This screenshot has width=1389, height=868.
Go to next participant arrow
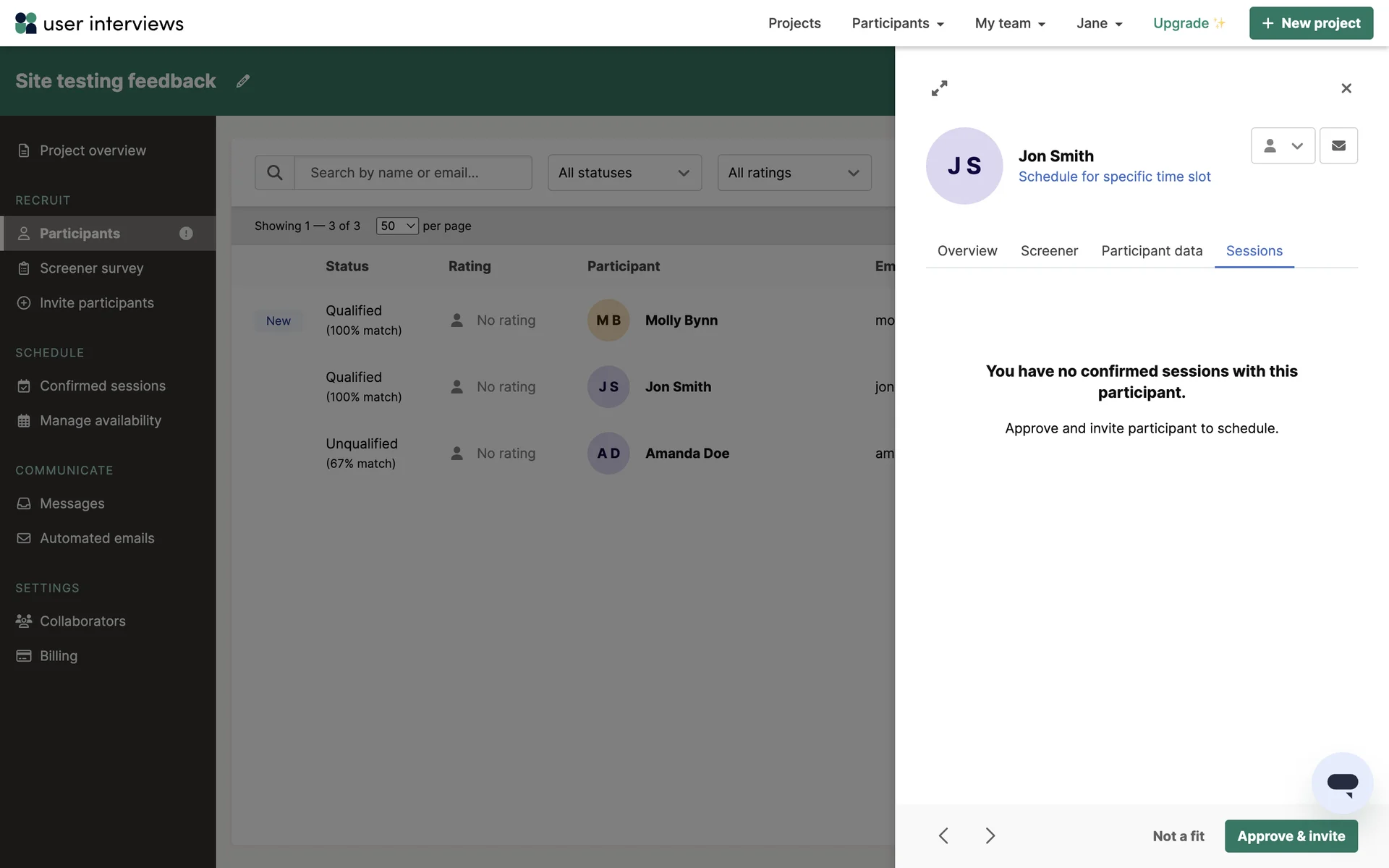coord(990,835)
